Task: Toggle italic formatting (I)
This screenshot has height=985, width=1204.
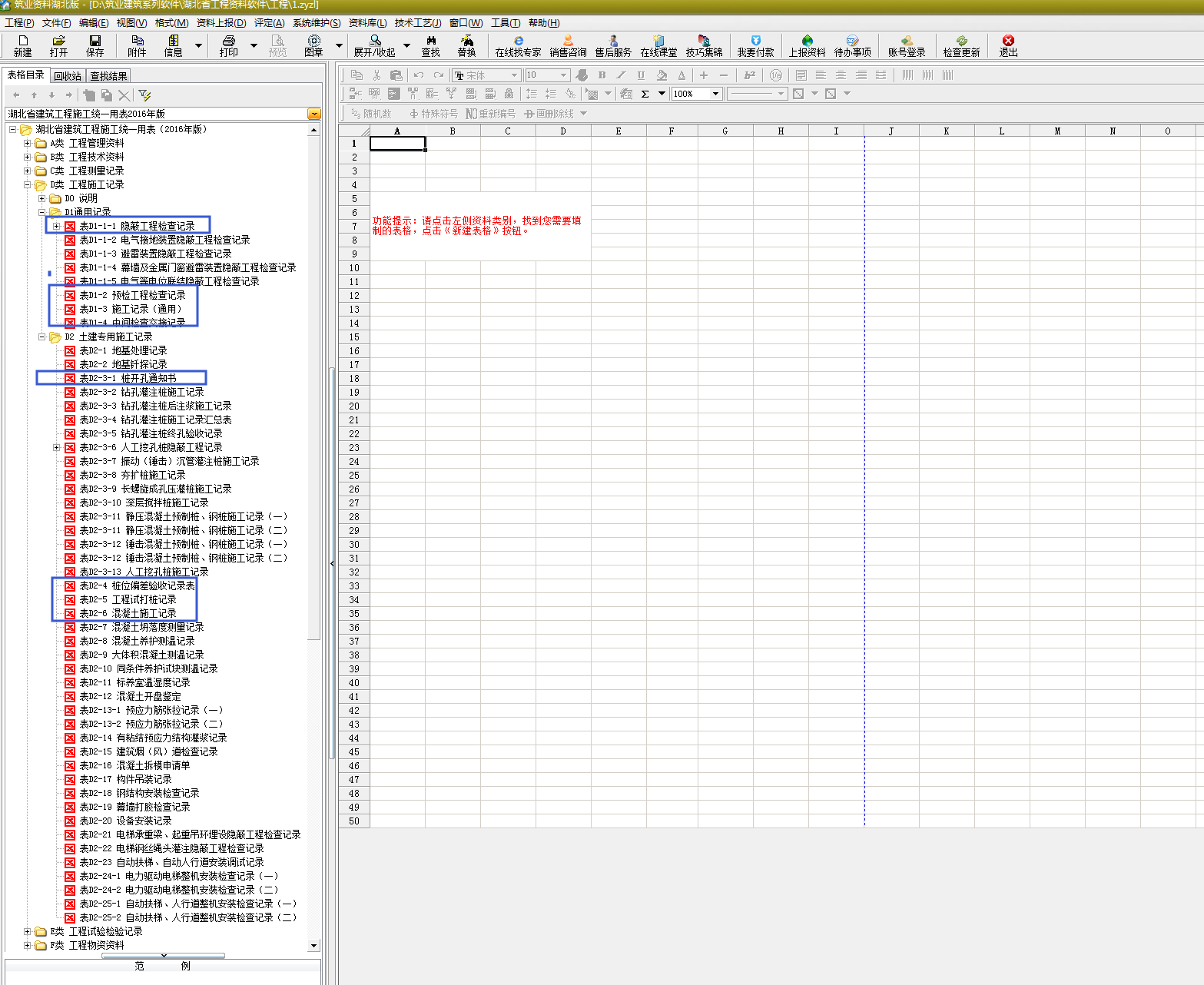Action: [621, 75]
